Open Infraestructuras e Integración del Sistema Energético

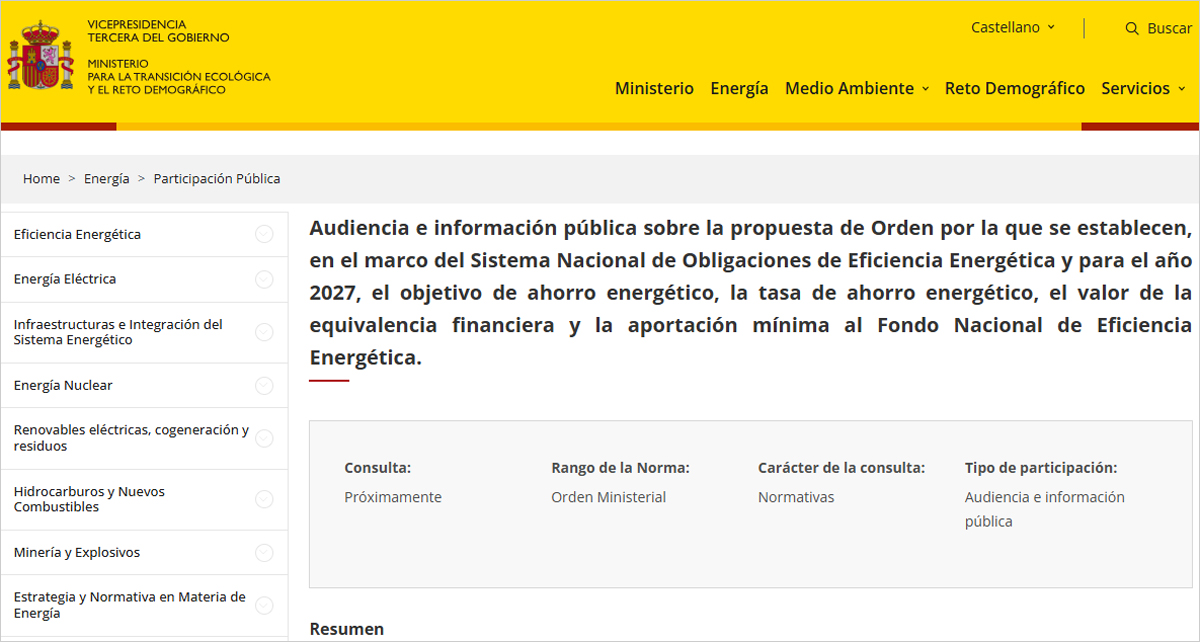click(118, 332)
